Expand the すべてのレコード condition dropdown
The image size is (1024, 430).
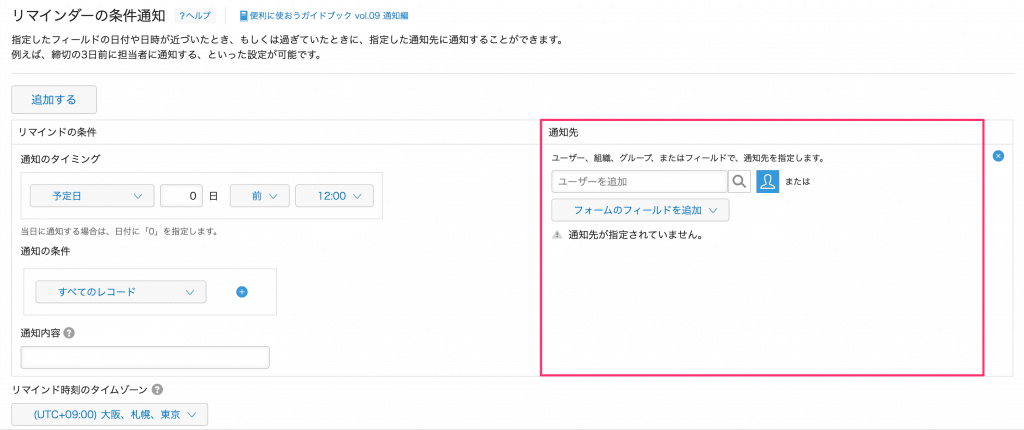pos(120,292)
